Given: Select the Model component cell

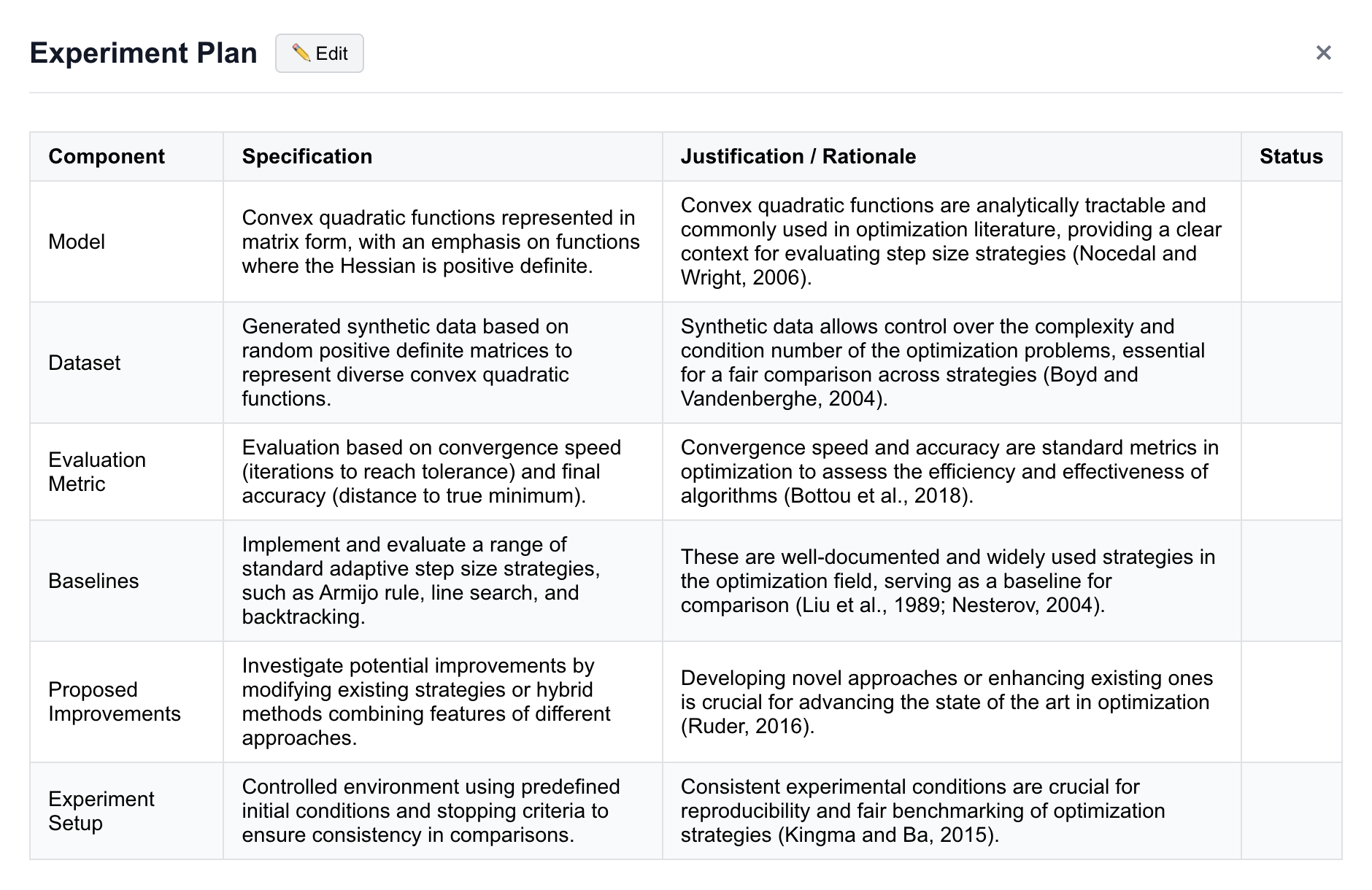Looking at the screenshot, I should click(x=77, y=241).
